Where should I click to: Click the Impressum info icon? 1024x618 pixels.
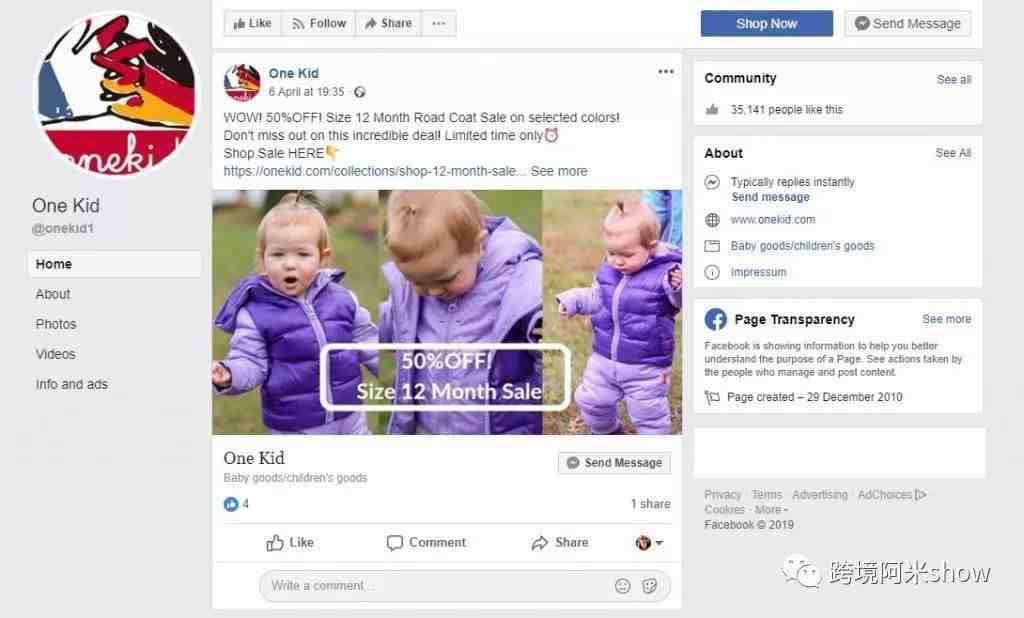tap(712, 272)
